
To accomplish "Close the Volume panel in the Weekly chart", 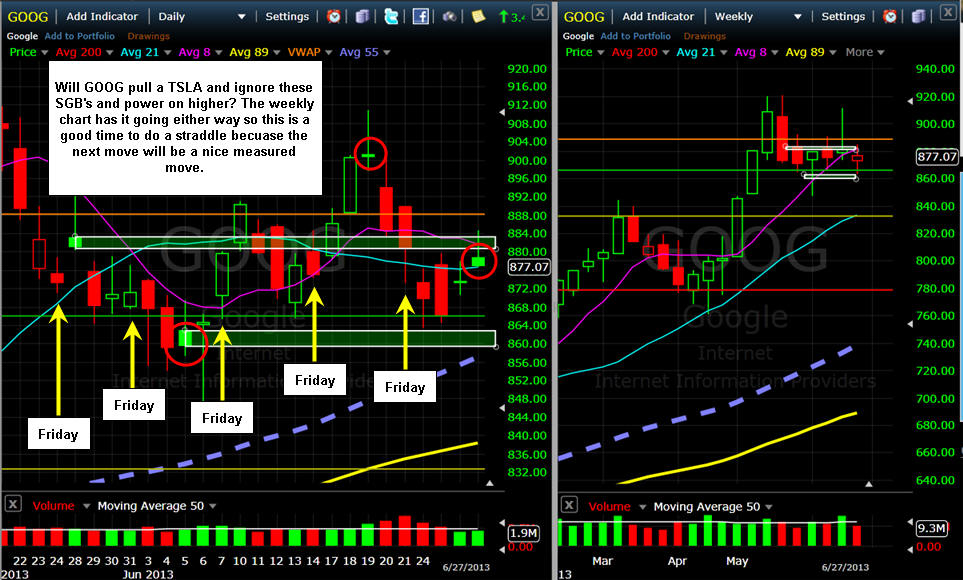I will coord(569,505).
